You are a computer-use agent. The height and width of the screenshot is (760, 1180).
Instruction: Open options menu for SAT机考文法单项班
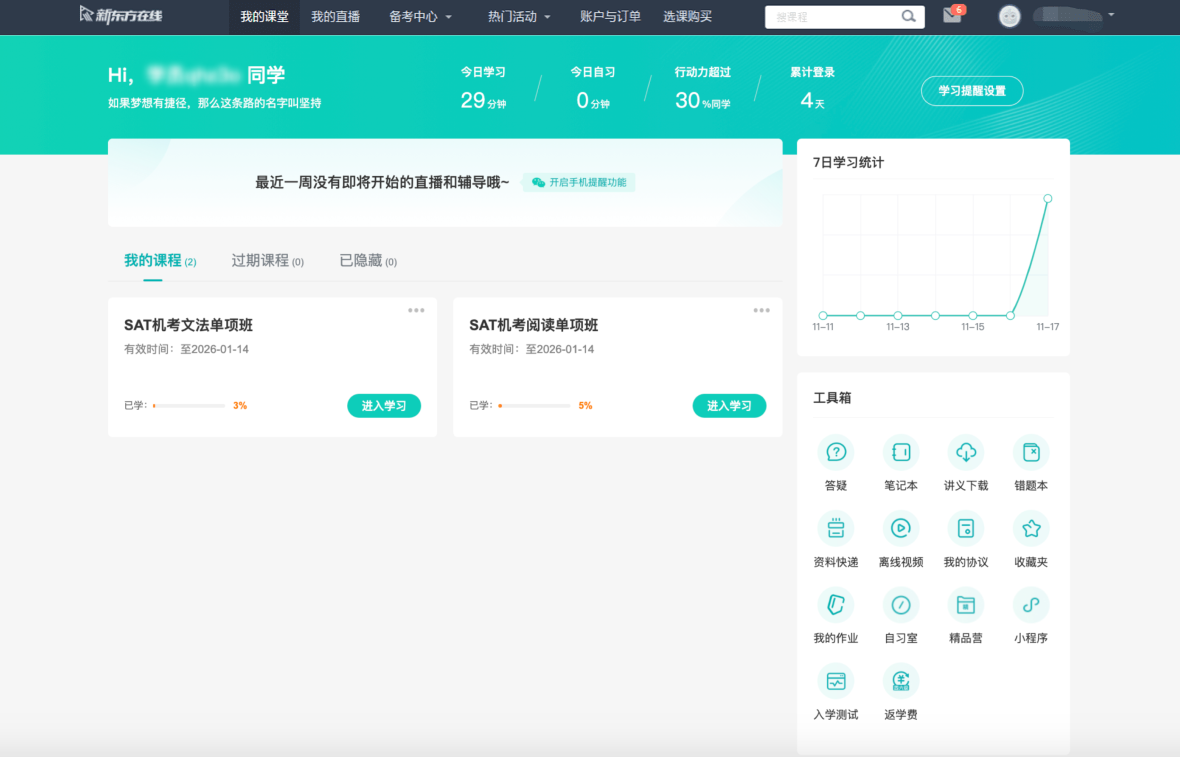click(x=416, y=310)
